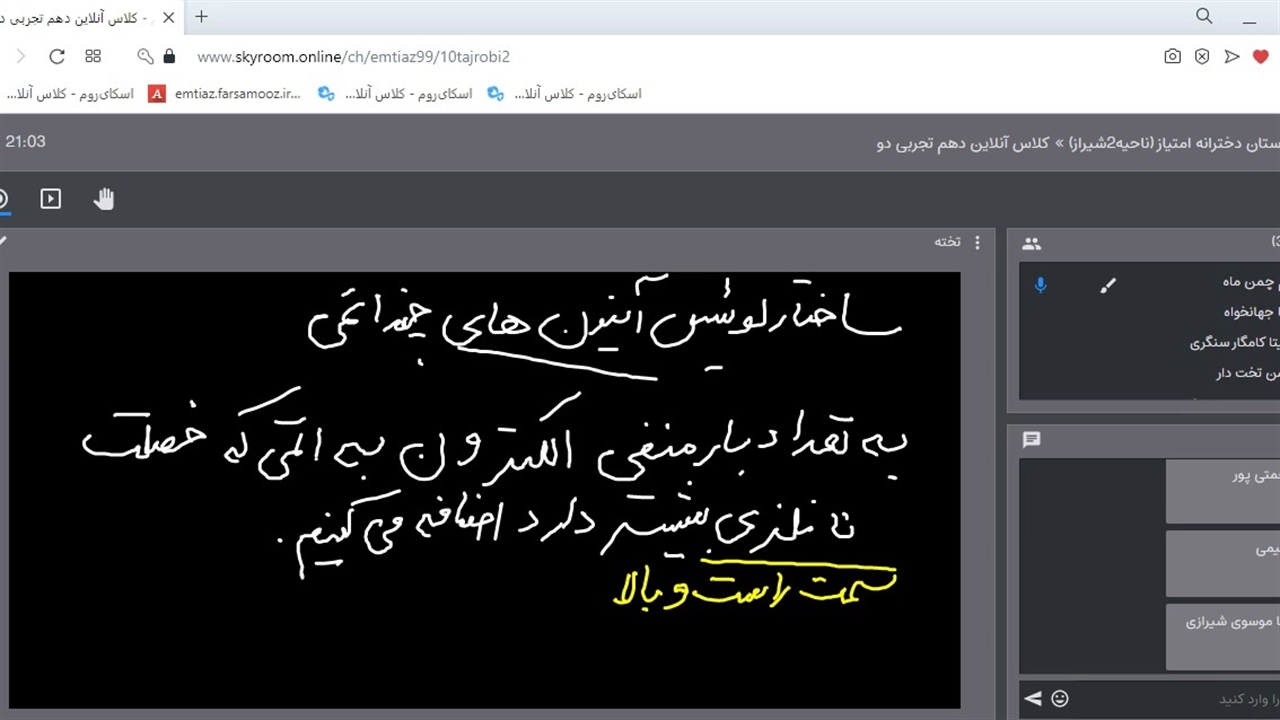Open the whiteboard panel three-dot menu
1280x720 pixels.
[977, 243]
